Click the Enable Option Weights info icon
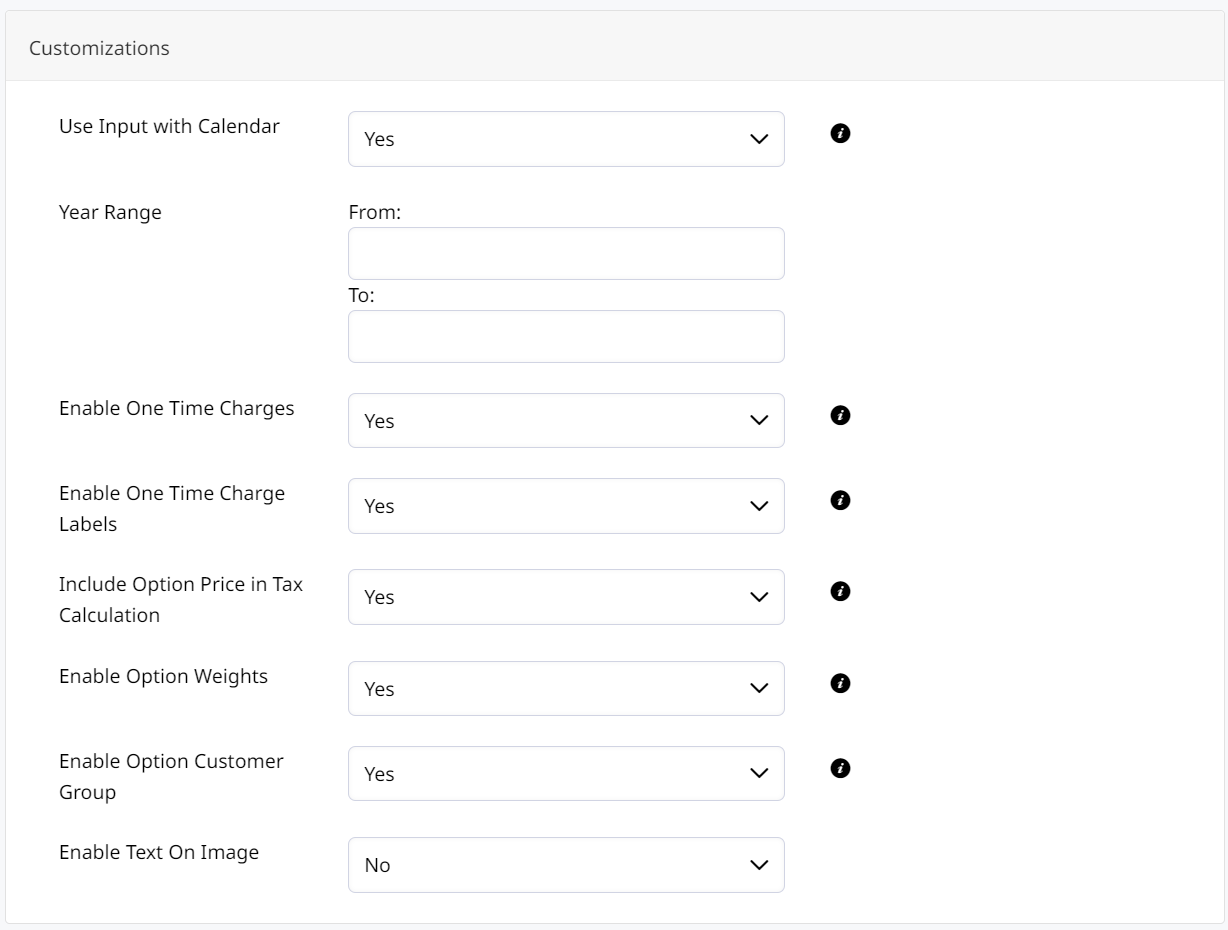The image size is (1228, 930). (x=841, y=683)
